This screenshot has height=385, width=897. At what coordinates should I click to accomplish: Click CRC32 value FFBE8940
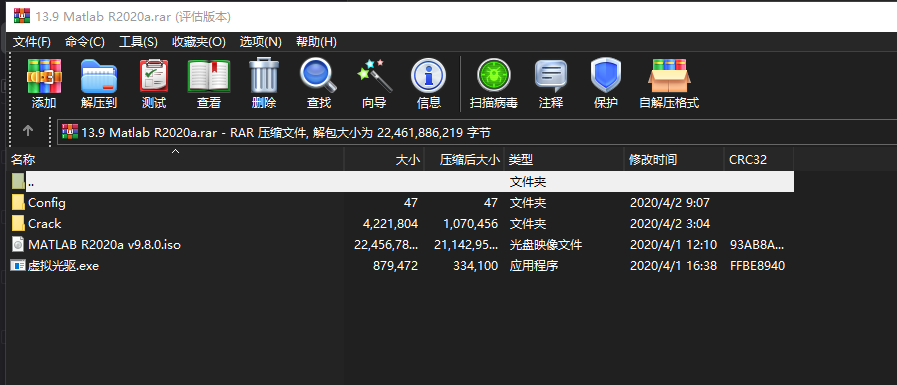[757, 266]
